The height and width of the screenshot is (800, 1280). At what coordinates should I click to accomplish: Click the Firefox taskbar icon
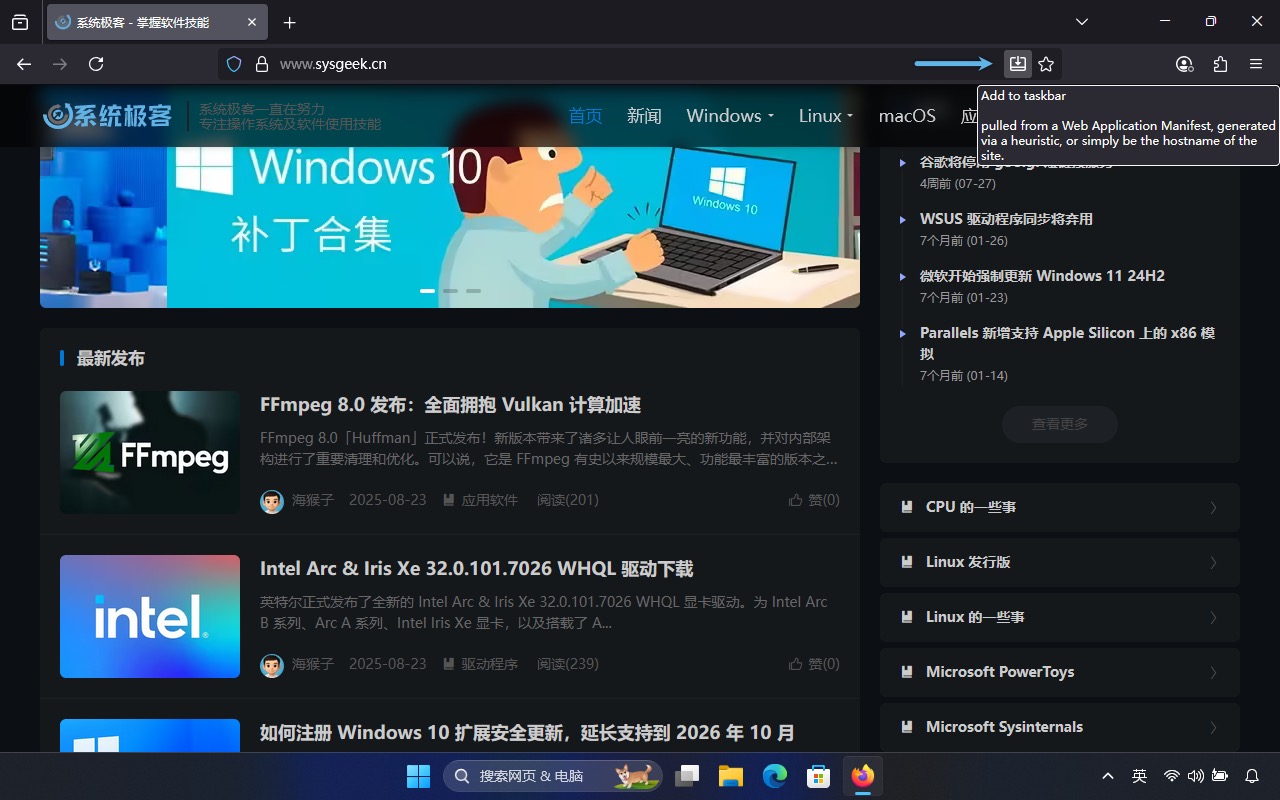coord(863,776)
